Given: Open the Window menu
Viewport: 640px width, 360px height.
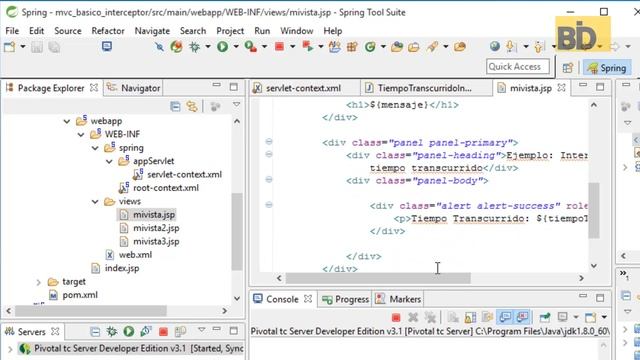Looking at the screenshot, I should click(297, 31).
